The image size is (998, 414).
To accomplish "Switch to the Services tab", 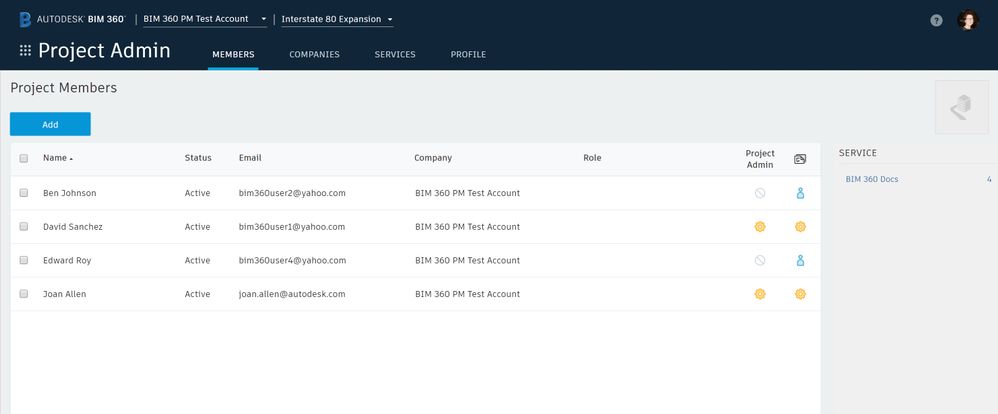I will point(395,55).
